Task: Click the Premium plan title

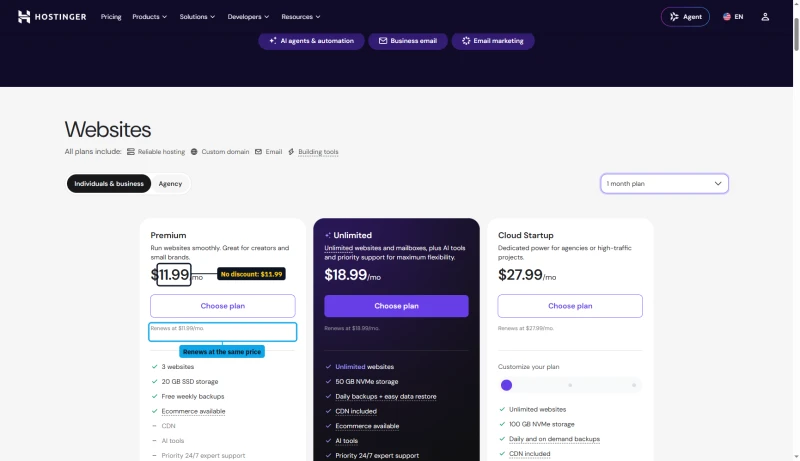Action: 168,235
